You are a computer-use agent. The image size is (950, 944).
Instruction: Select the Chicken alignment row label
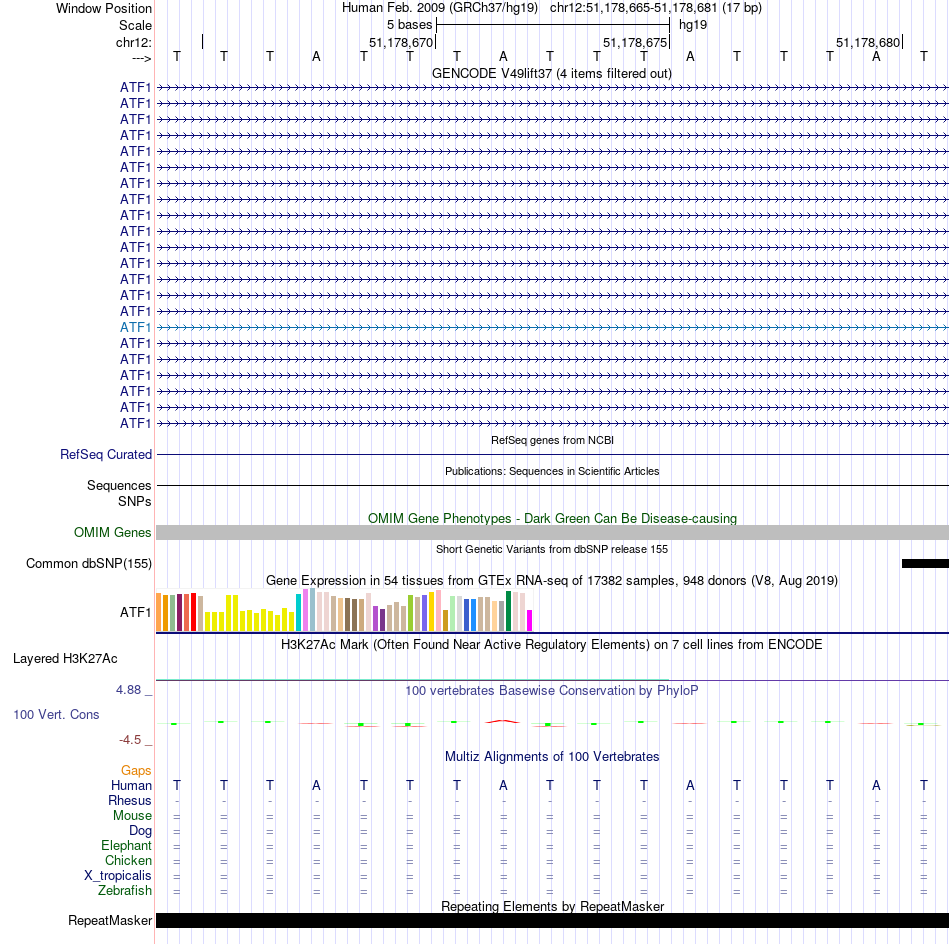point(128,860)
